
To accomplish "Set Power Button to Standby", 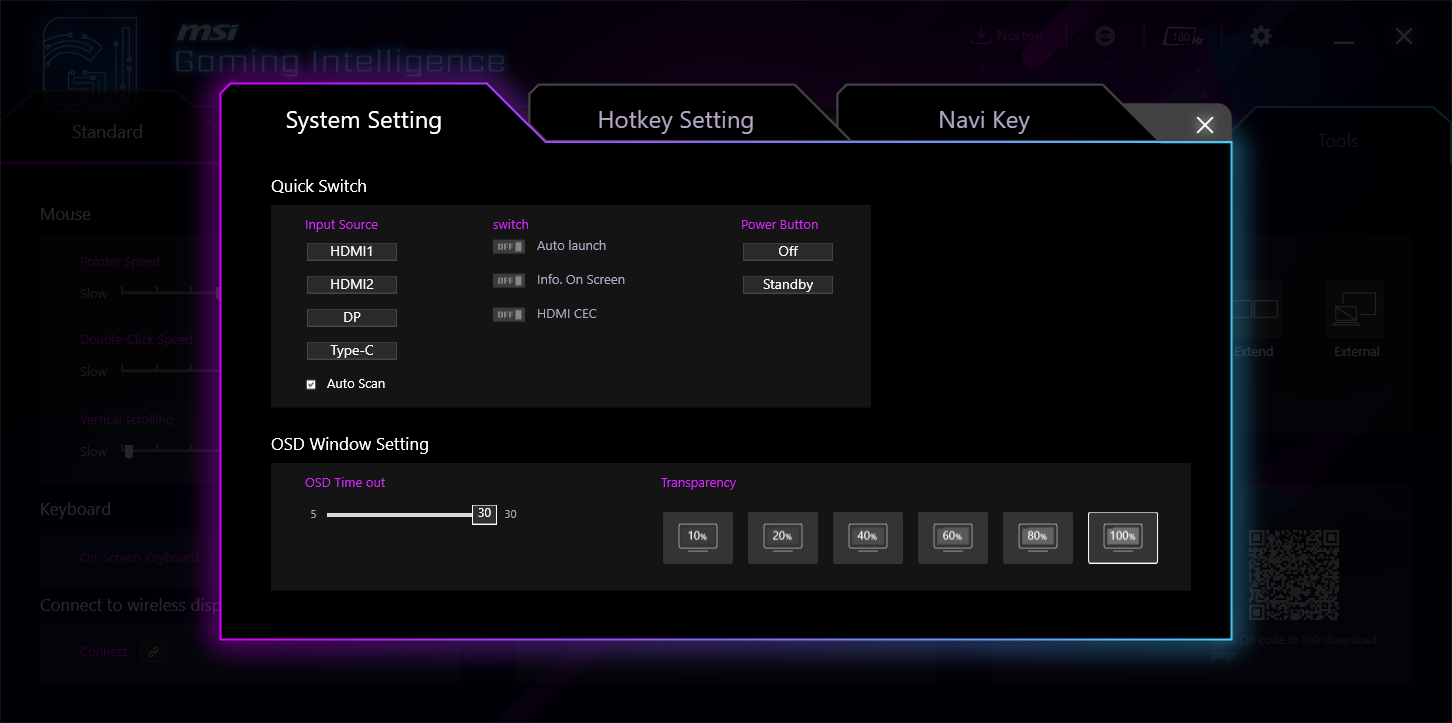I will click(x=788, y=285).
